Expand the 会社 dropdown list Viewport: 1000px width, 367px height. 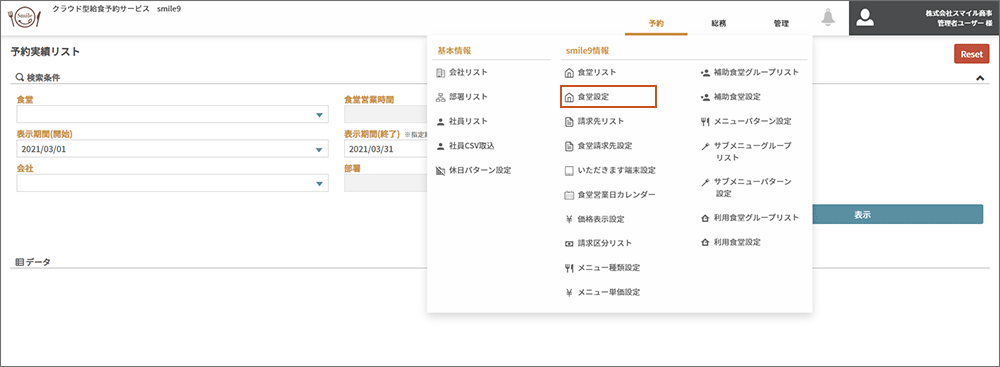[172, 183]
